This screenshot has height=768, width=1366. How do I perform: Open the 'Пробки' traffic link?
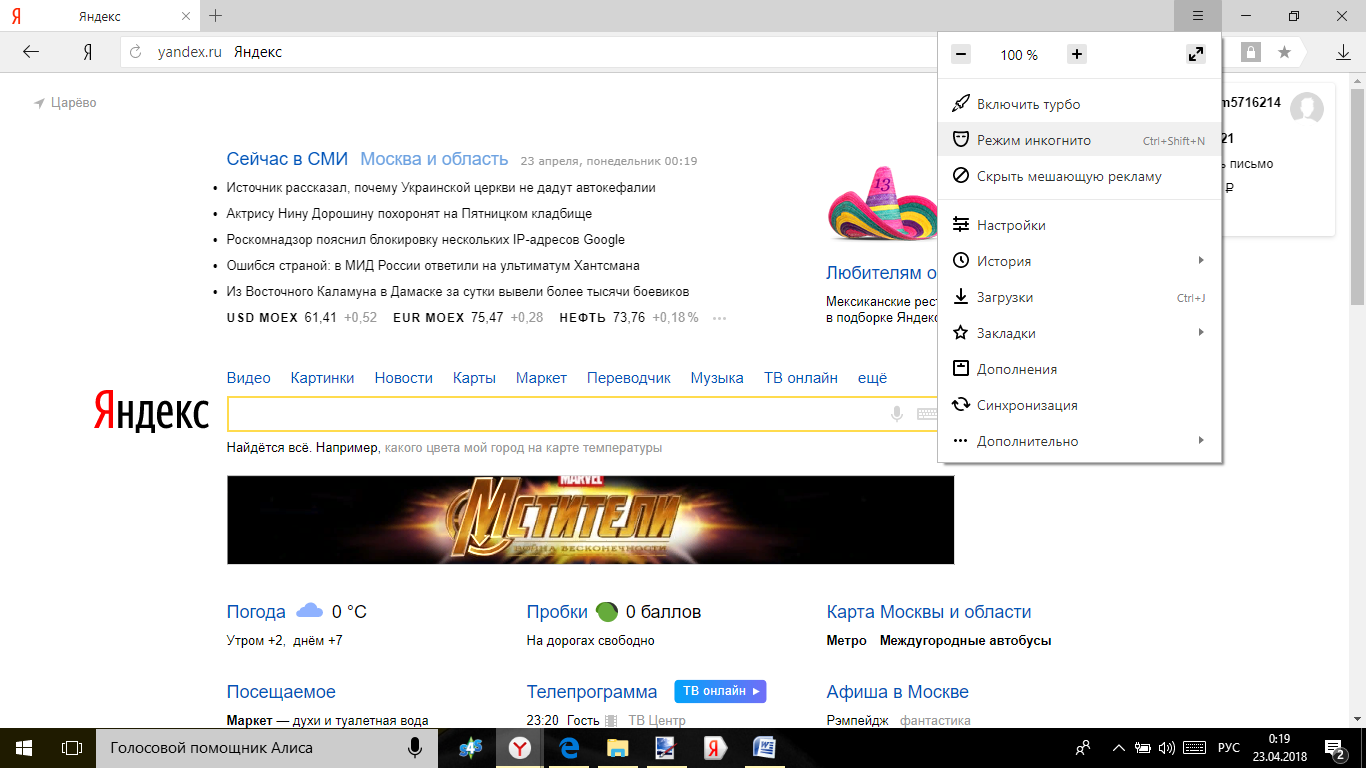[x=557, y=612]
